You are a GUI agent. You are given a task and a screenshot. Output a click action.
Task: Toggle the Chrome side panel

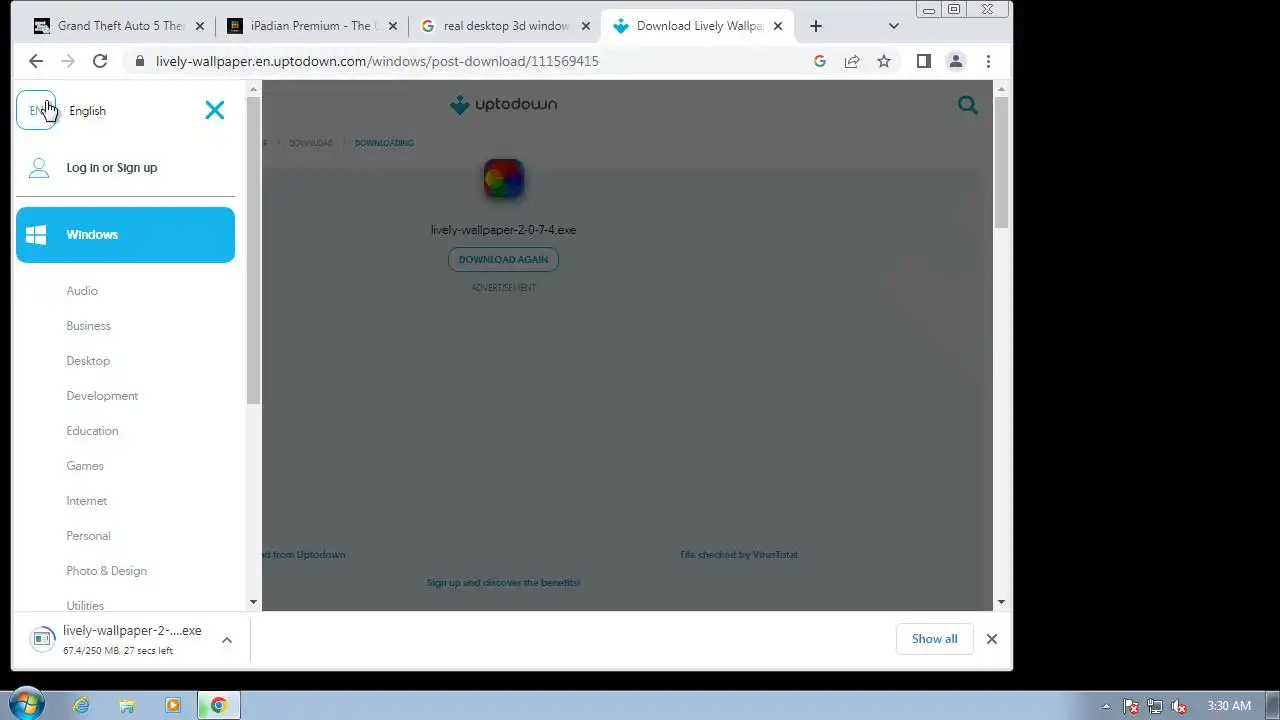pyautogui.click(x=924, y=61)
